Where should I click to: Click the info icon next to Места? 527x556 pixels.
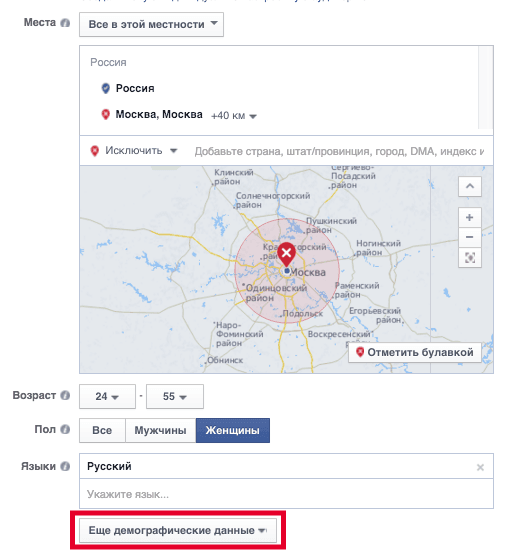click(x=65, y=23)
